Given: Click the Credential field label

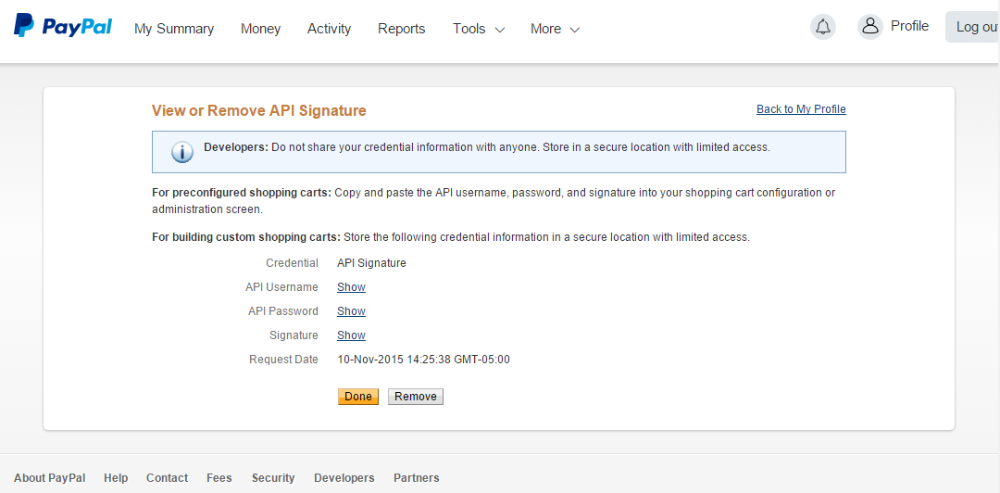Looking at the screenshot, I should coord(292,263).
